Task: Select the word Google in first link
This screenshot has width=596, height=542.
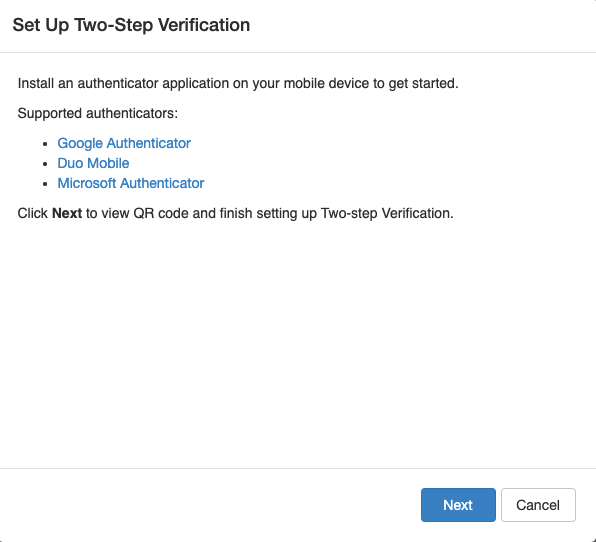Action: click(80, 143)
